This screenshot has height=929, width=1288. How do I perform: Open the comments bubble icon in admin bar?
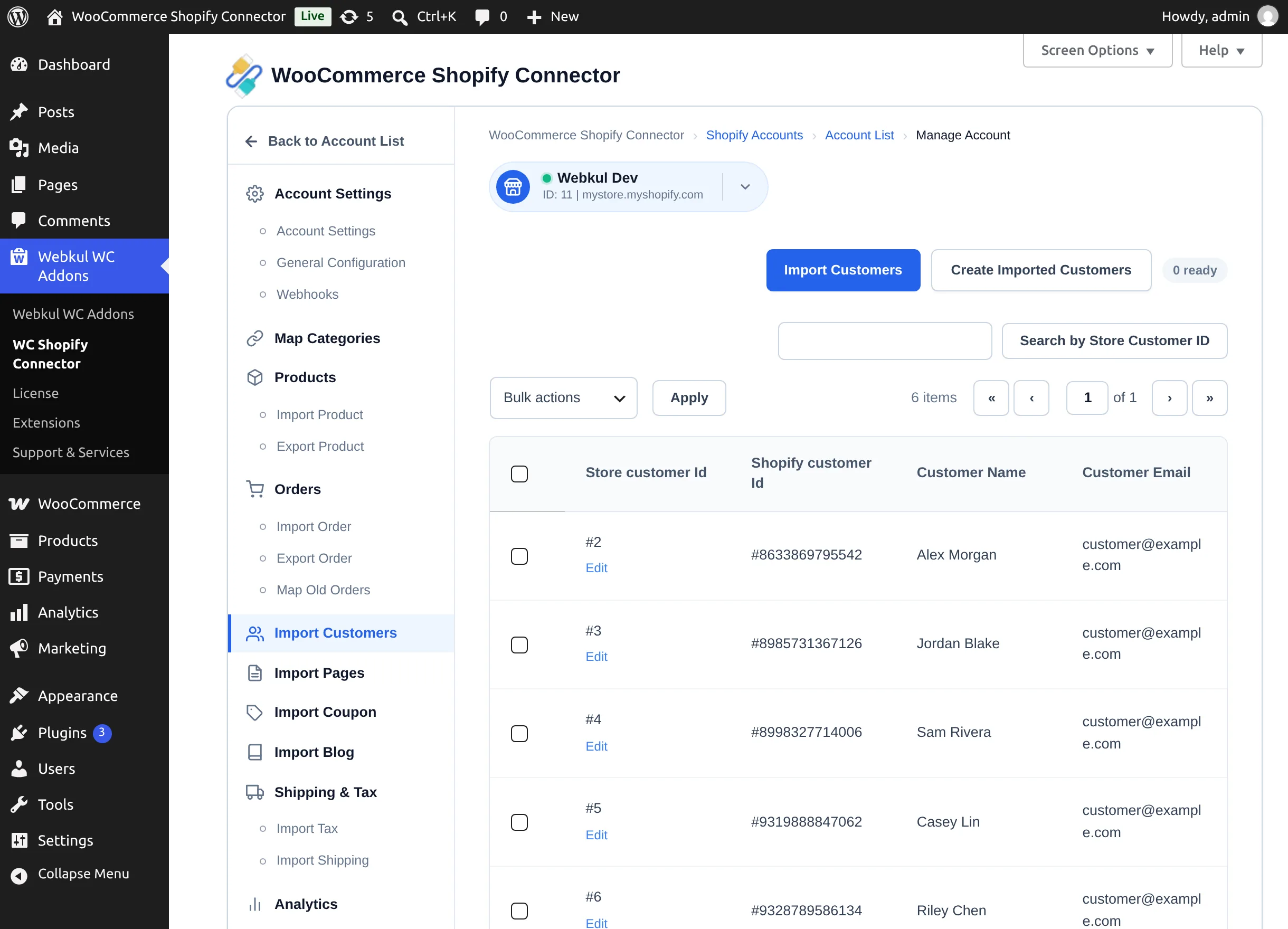pos(482,17)
